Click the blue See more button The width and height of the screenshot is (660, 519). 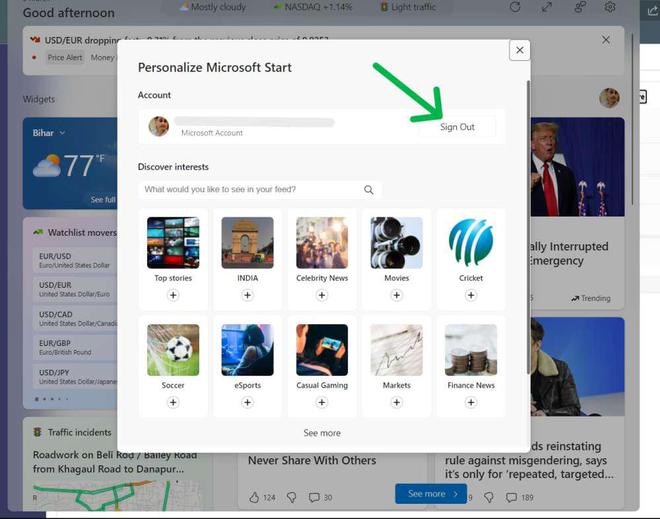[x=431, y=494]
